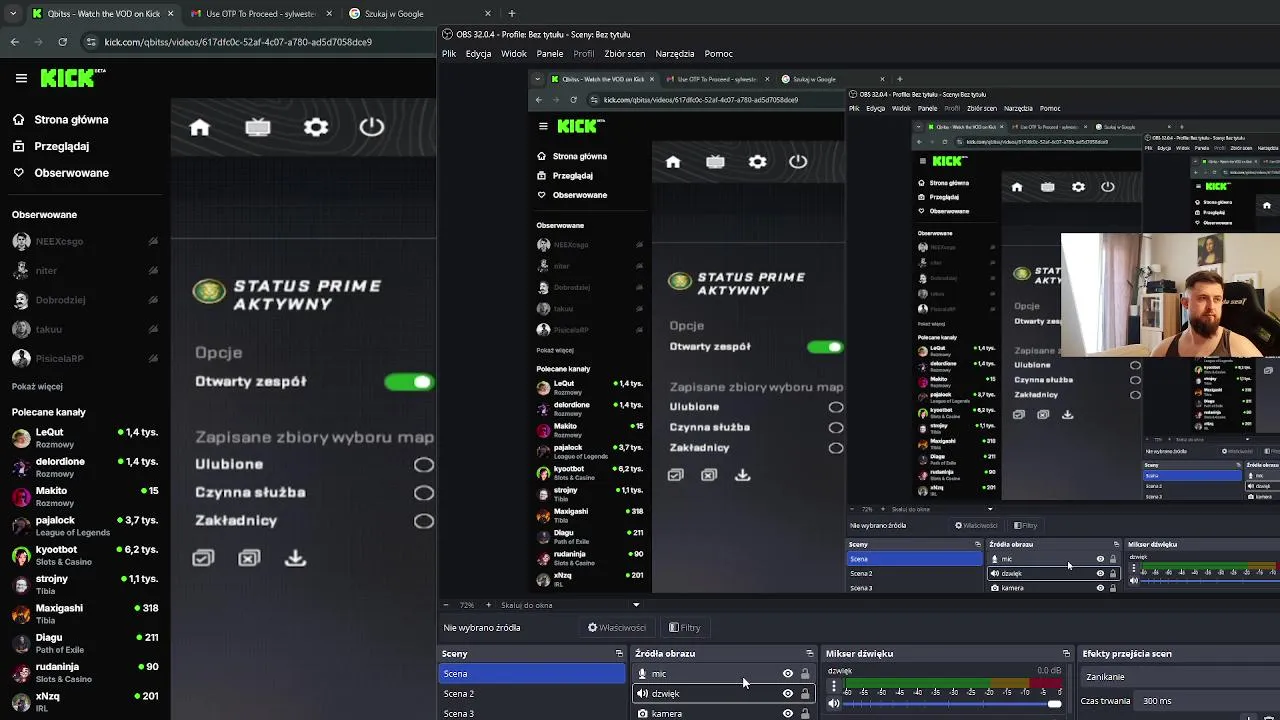Open the dzwięk mixer three-dot options
Image resolution: width=1280 pixels, height=720 pixels.
(834, 687)
